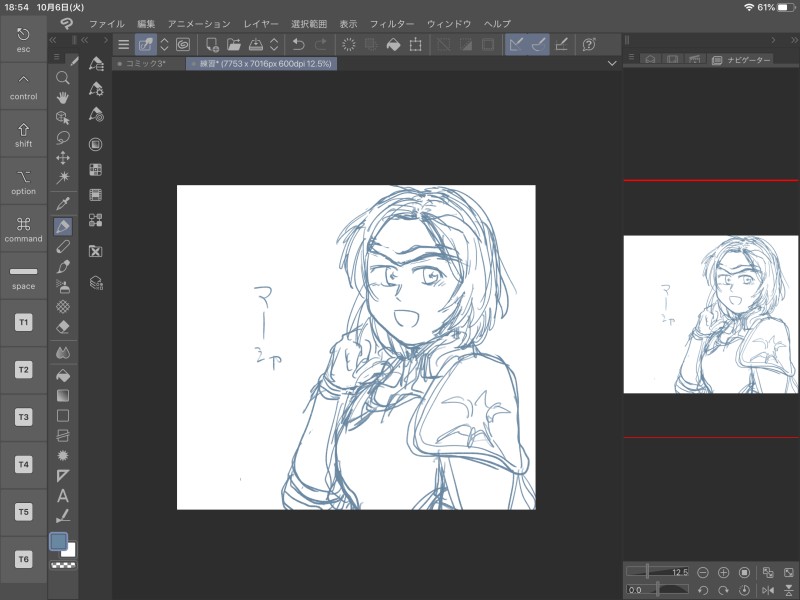Toggle Snap to Grid
Screen dimensions: 800x600
point(561,44)
